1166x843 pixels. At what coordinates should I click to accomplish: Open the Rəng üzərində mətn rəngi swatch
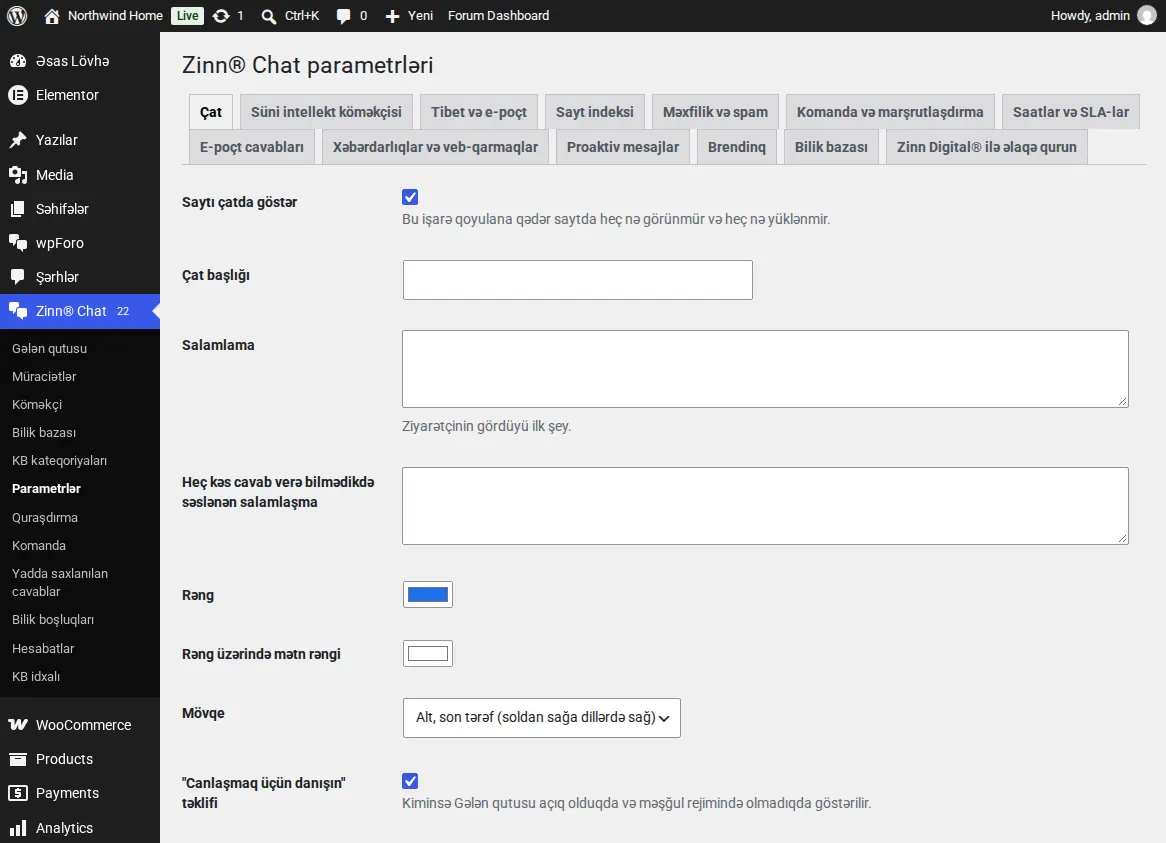tap(428, 653)
